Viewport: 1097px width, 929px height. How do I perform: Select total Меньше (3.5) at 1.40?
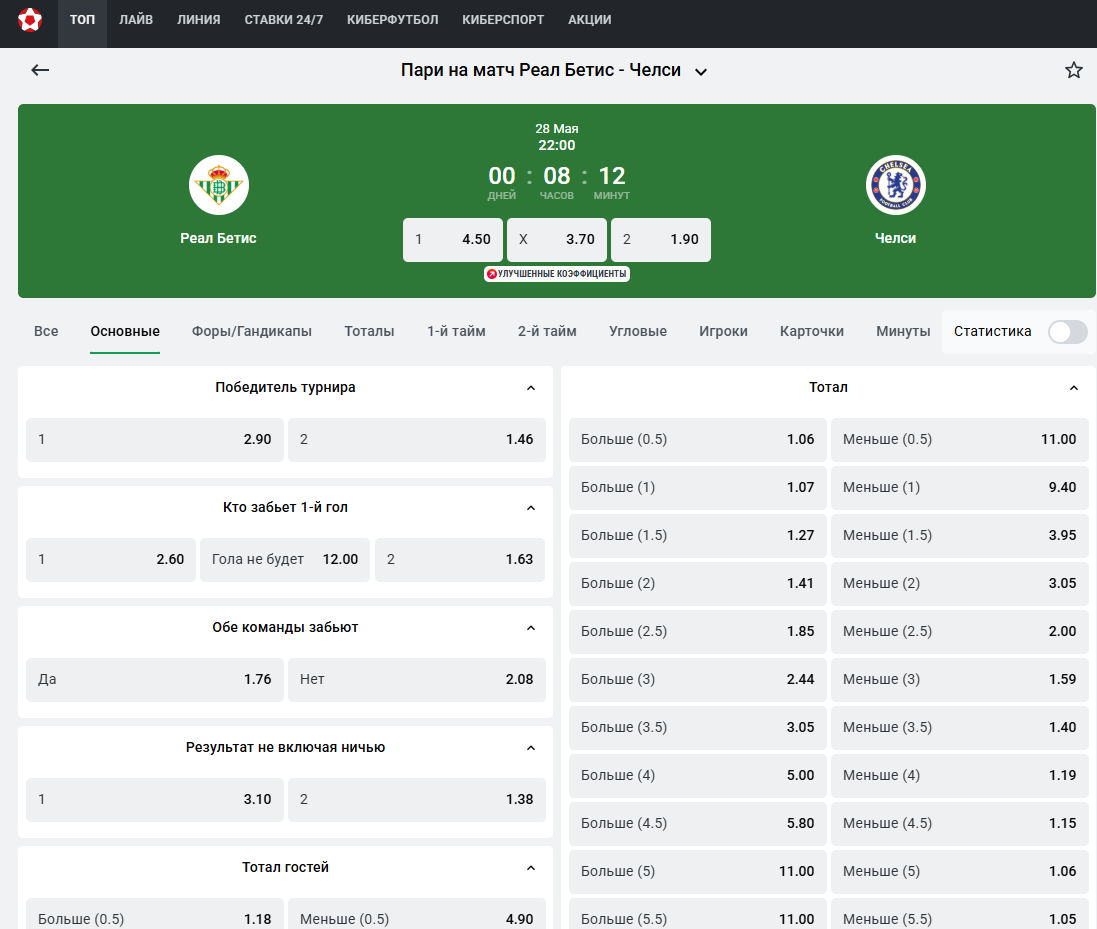960,728
